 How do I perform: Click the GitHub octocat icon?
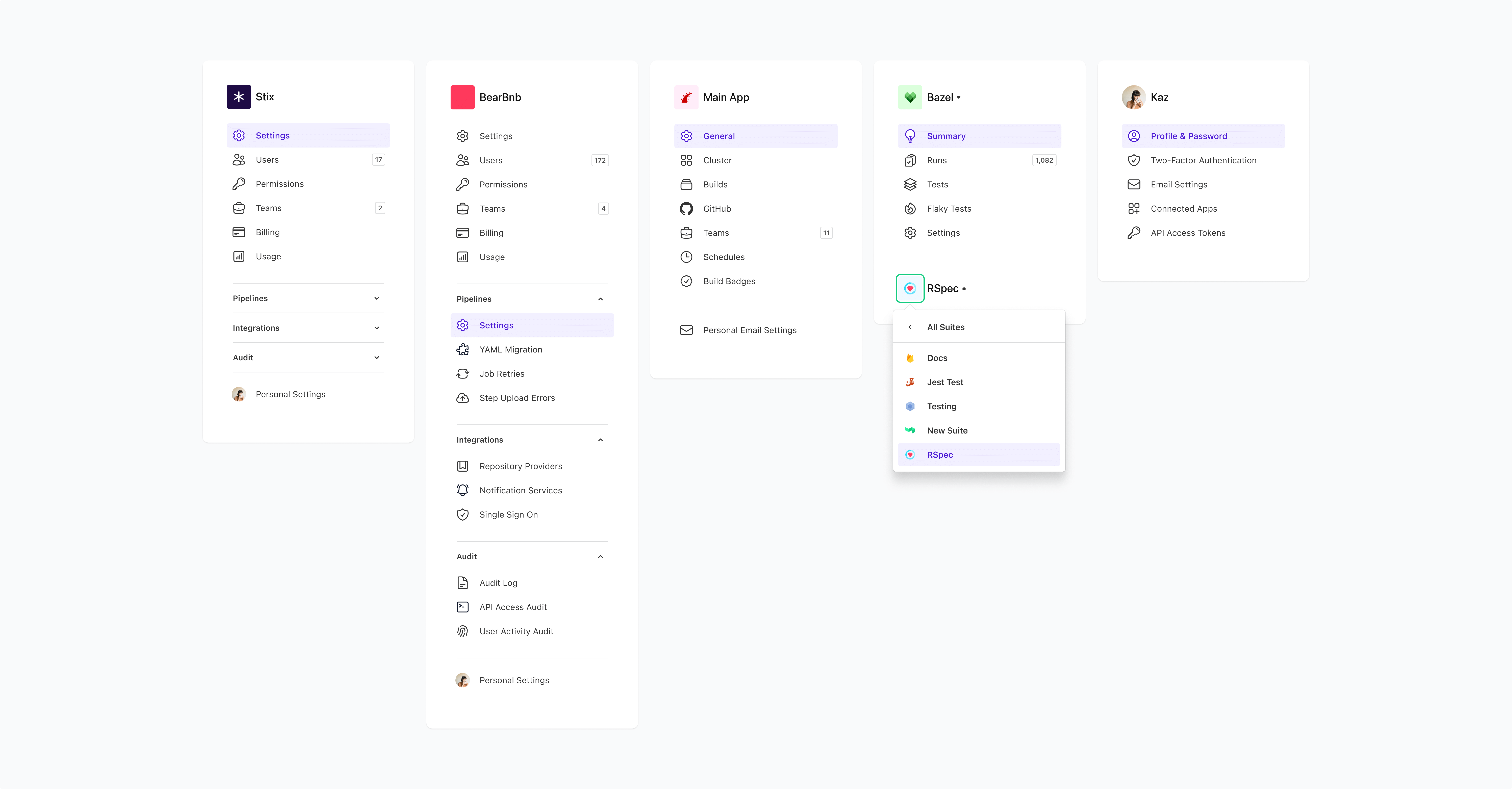click(686, 209)
